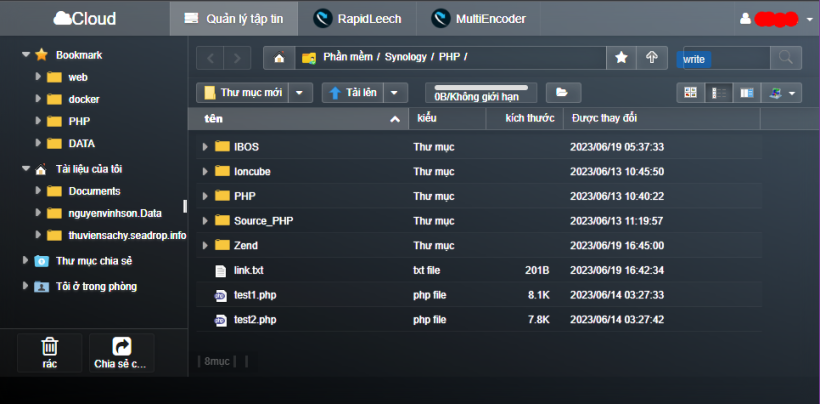The height and width of the screenshot is (404, 820).
Task: Click the open-folder icon next to quota
Action: pyautogui.click(x=563, y=93)
